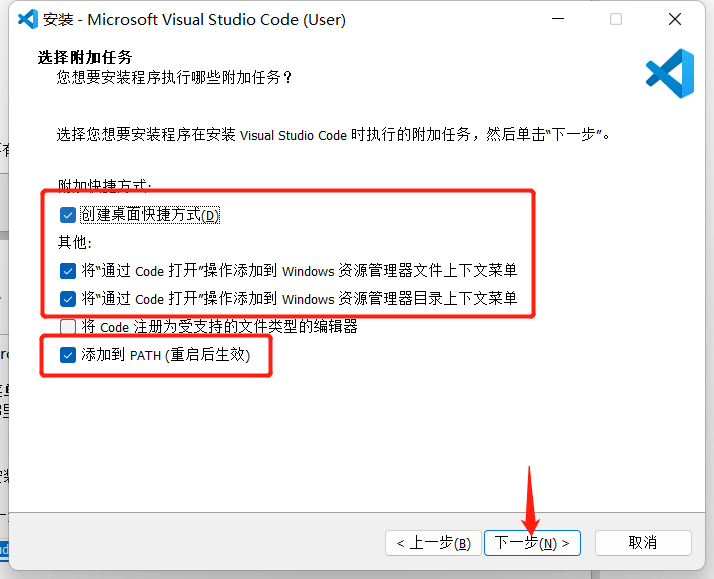Click the text 您想要安装程序执行哪些附加任务？
This screenshot has height=579, width=714.
(174, 77)
